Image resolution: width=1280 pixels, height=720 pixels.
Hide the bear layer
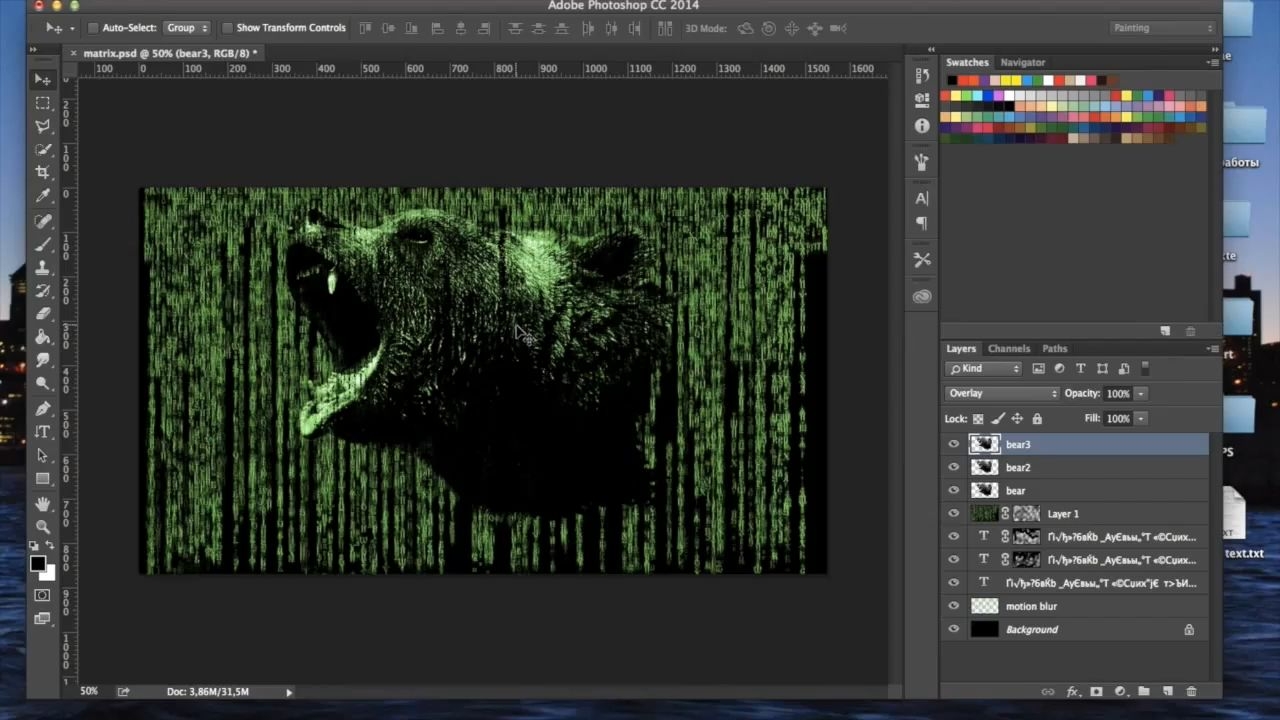(x=953, y=491)
